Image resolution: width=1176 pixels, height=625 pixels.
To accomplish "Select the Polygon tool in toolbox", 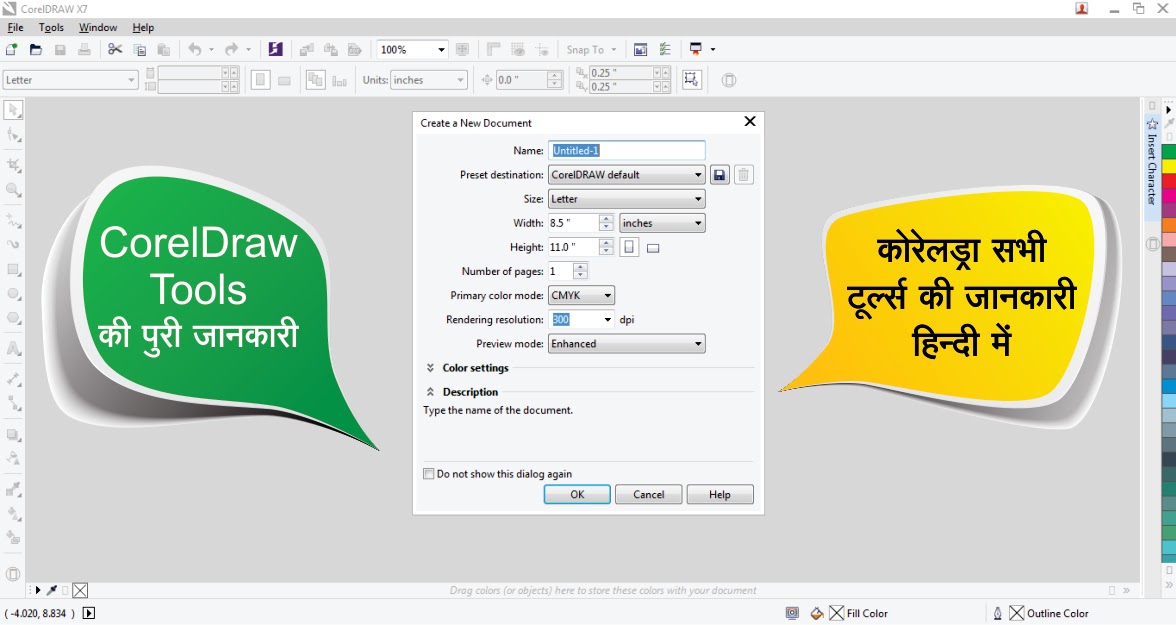I will 14,319.
